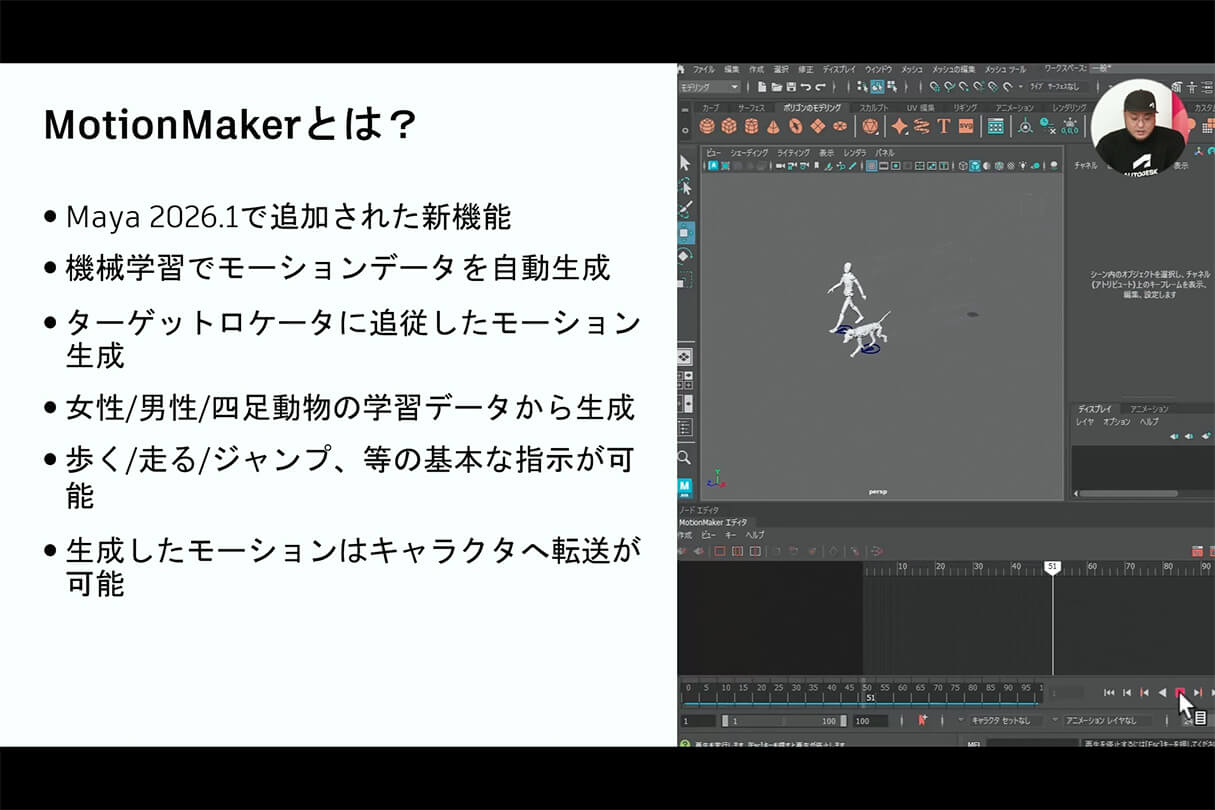Click the SVG import shelf icon
Image resolution: width=1215 pixels, height=810 pixels.
click(x=965, y=126)
